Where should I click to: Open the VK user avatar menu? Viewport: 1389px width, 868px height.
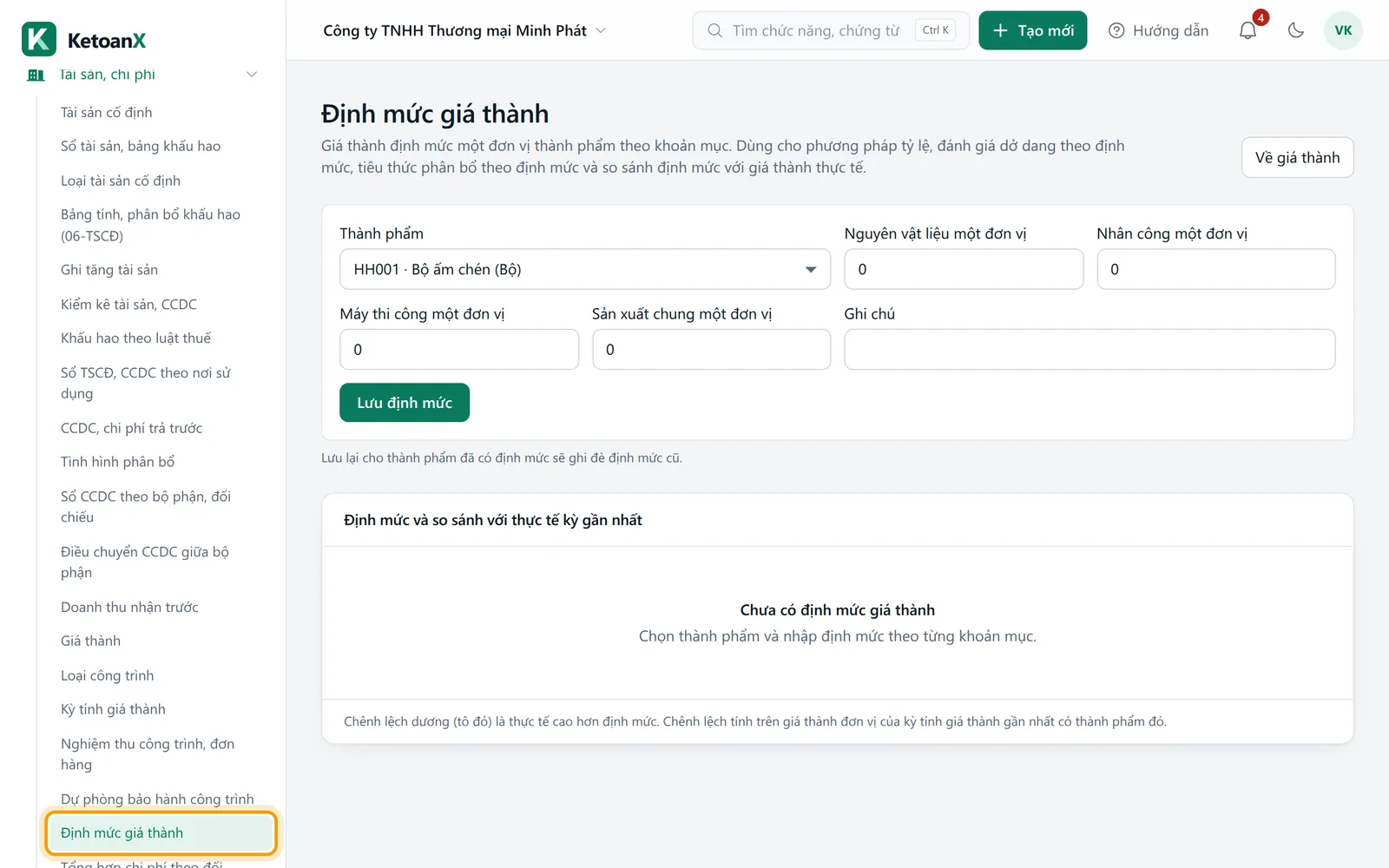(x=1343, y=30)
